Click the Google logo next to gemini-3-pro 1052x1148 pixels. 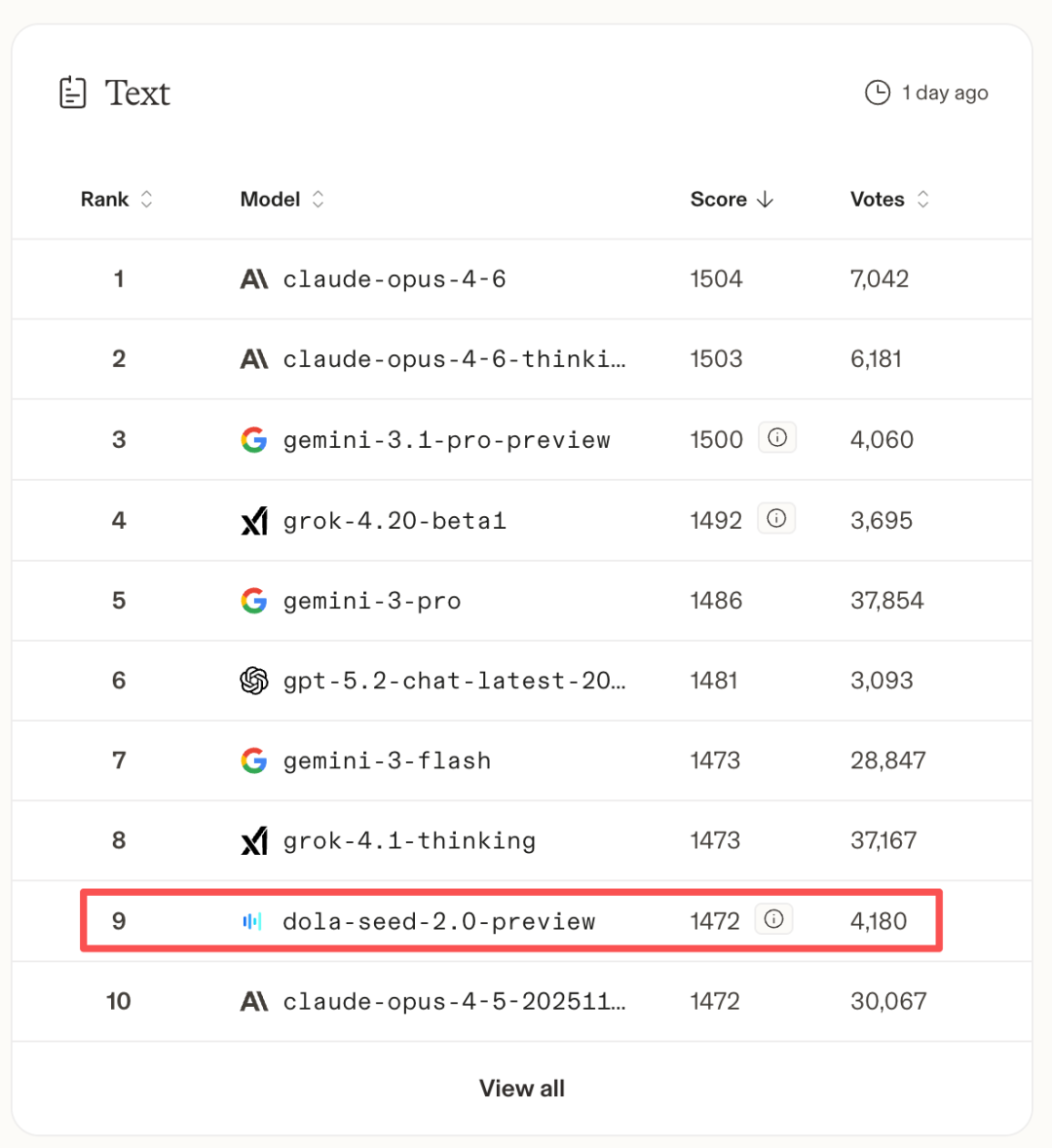click(x=254, y=601)
